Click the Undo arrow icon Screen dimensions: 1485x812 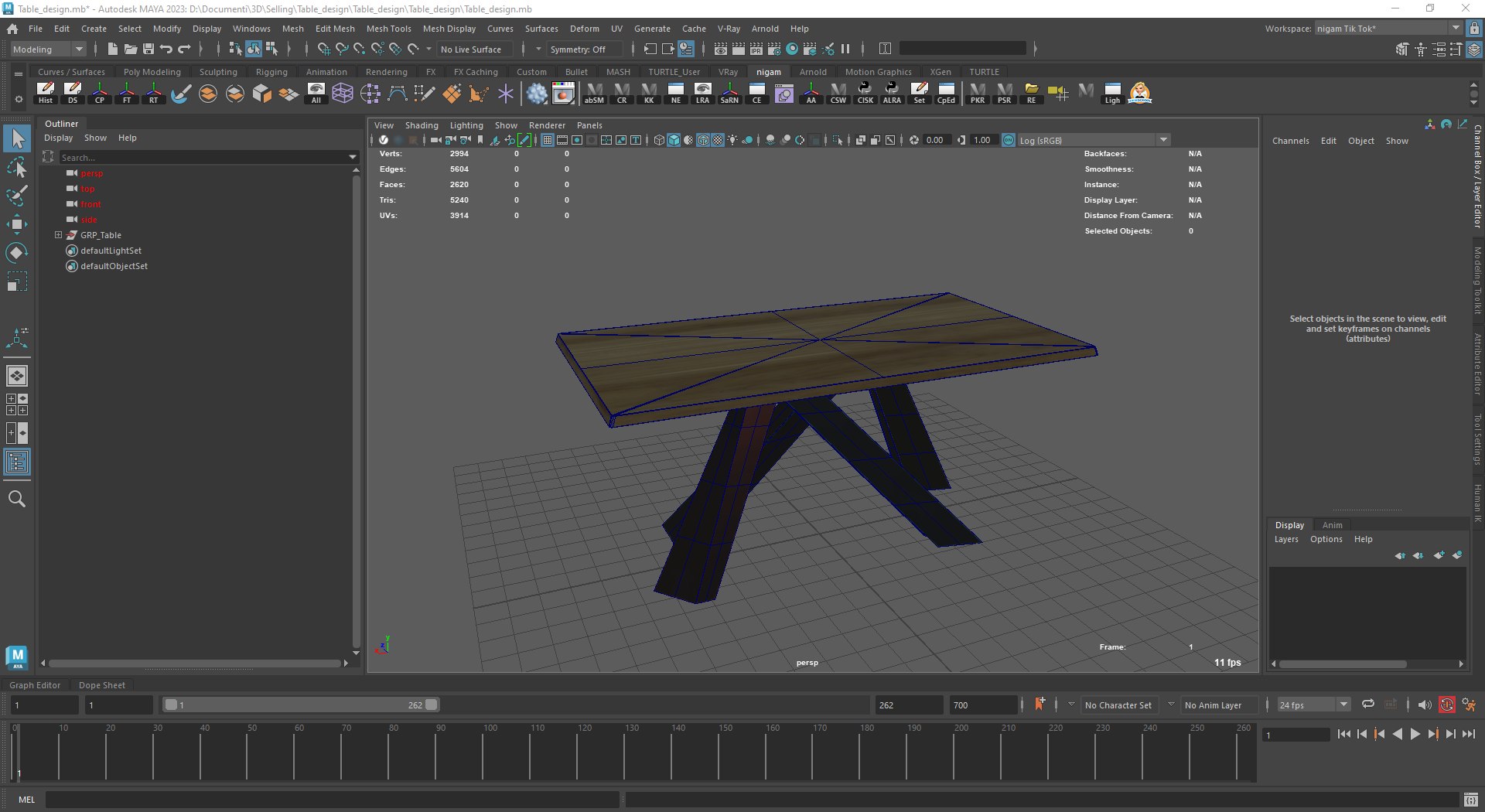click(166, 49)
